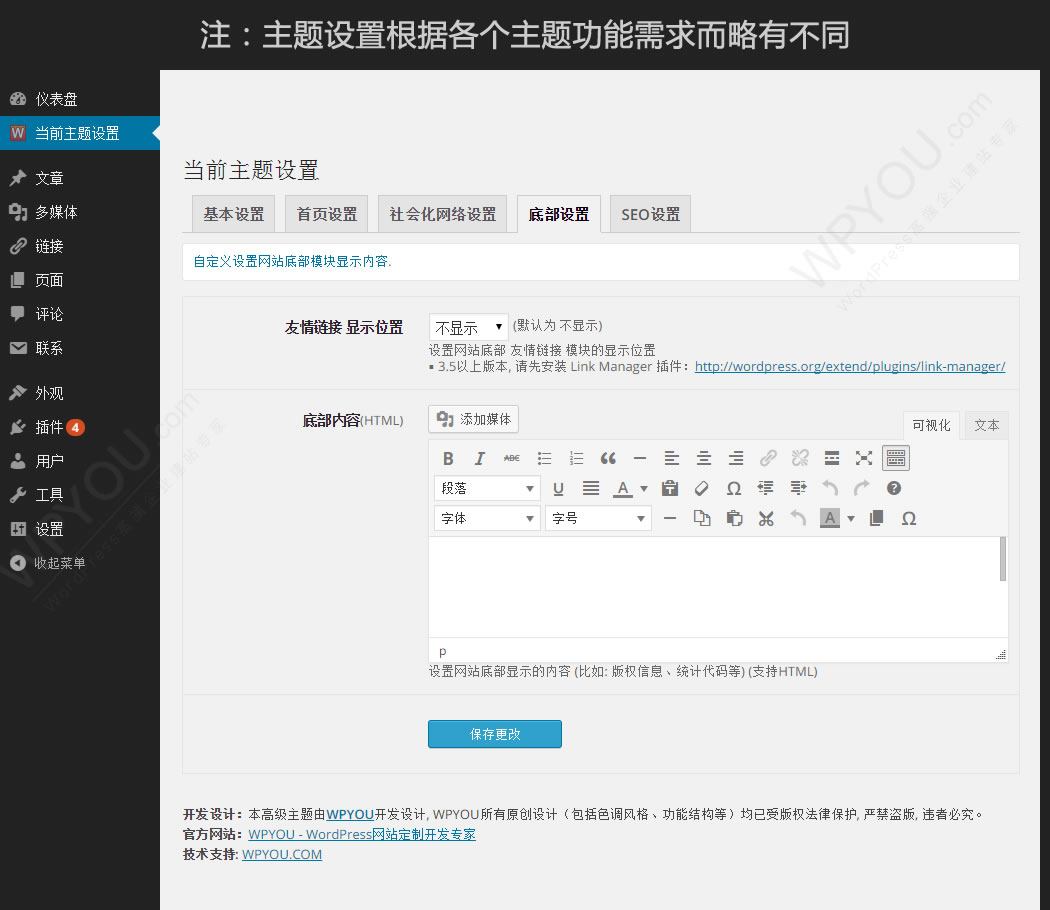Align text right in the editor

(x=736, y=458)
